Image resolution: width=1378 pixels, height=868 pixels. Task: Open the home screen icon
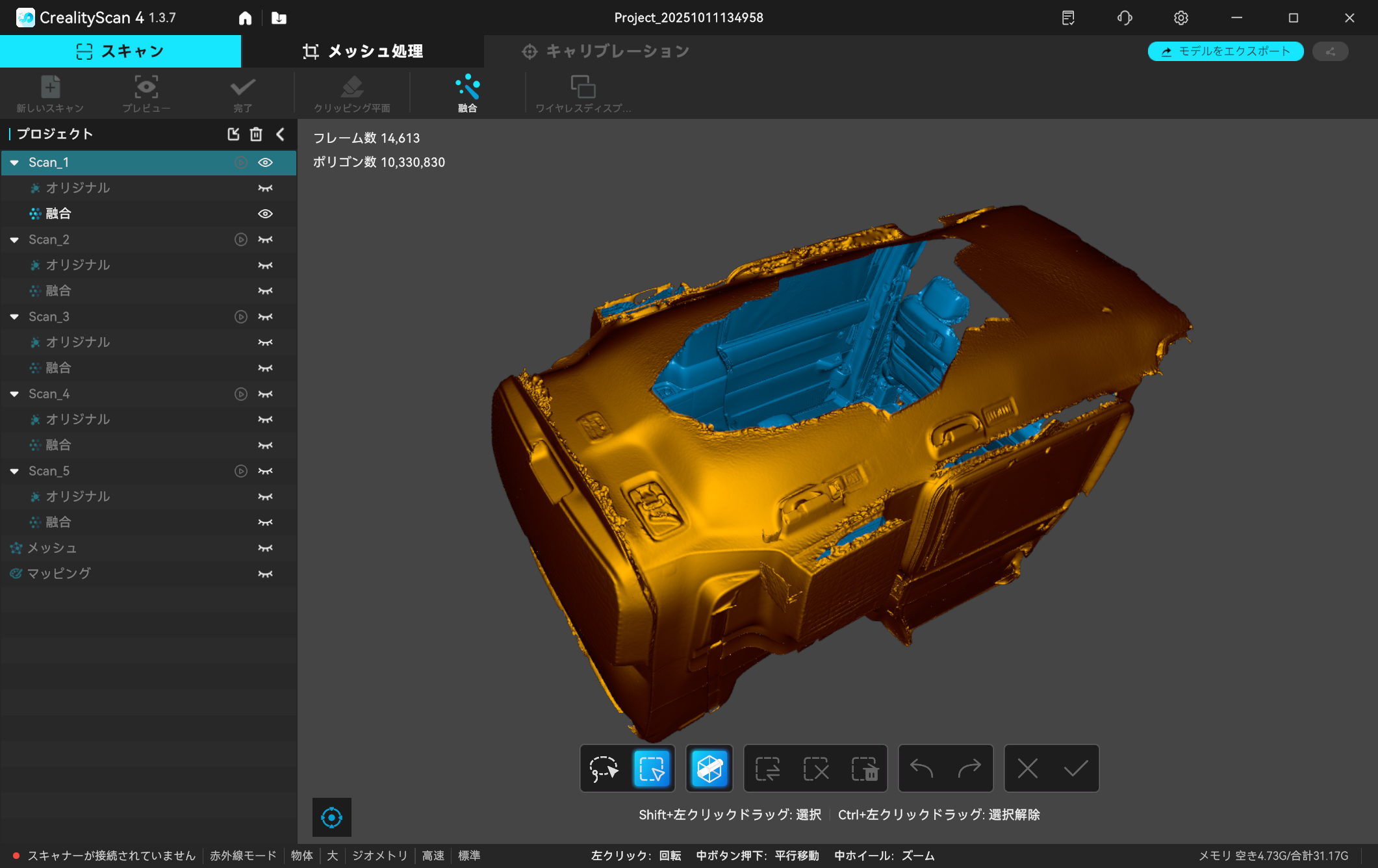click(x=245, y=18)
